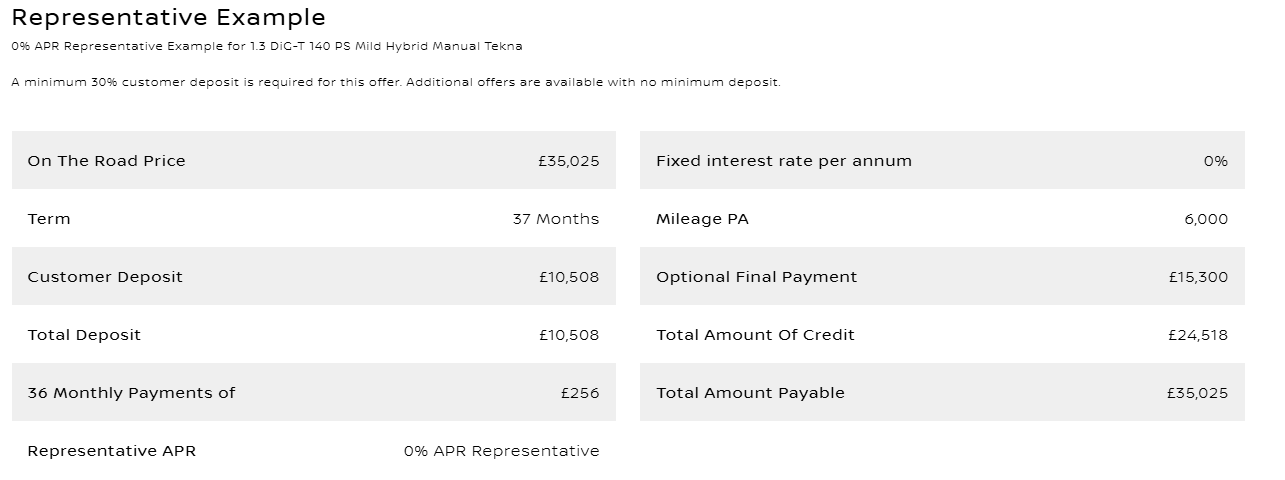Click the Total Amount Of Credit label
1285x480 pixels.
[755, 335]
